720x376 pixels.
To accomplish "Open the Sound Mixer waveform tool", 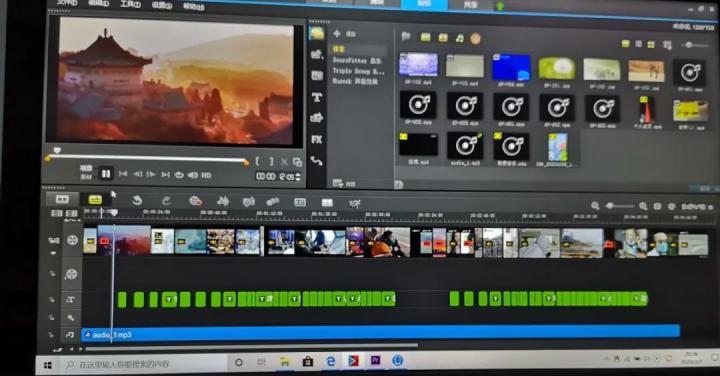I will (x=223, y=201).
